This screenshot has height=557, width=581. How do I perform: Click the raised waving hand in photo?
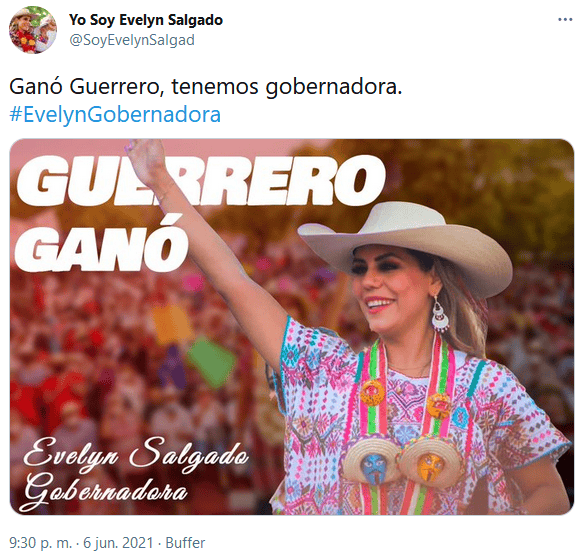pos(145,161)
